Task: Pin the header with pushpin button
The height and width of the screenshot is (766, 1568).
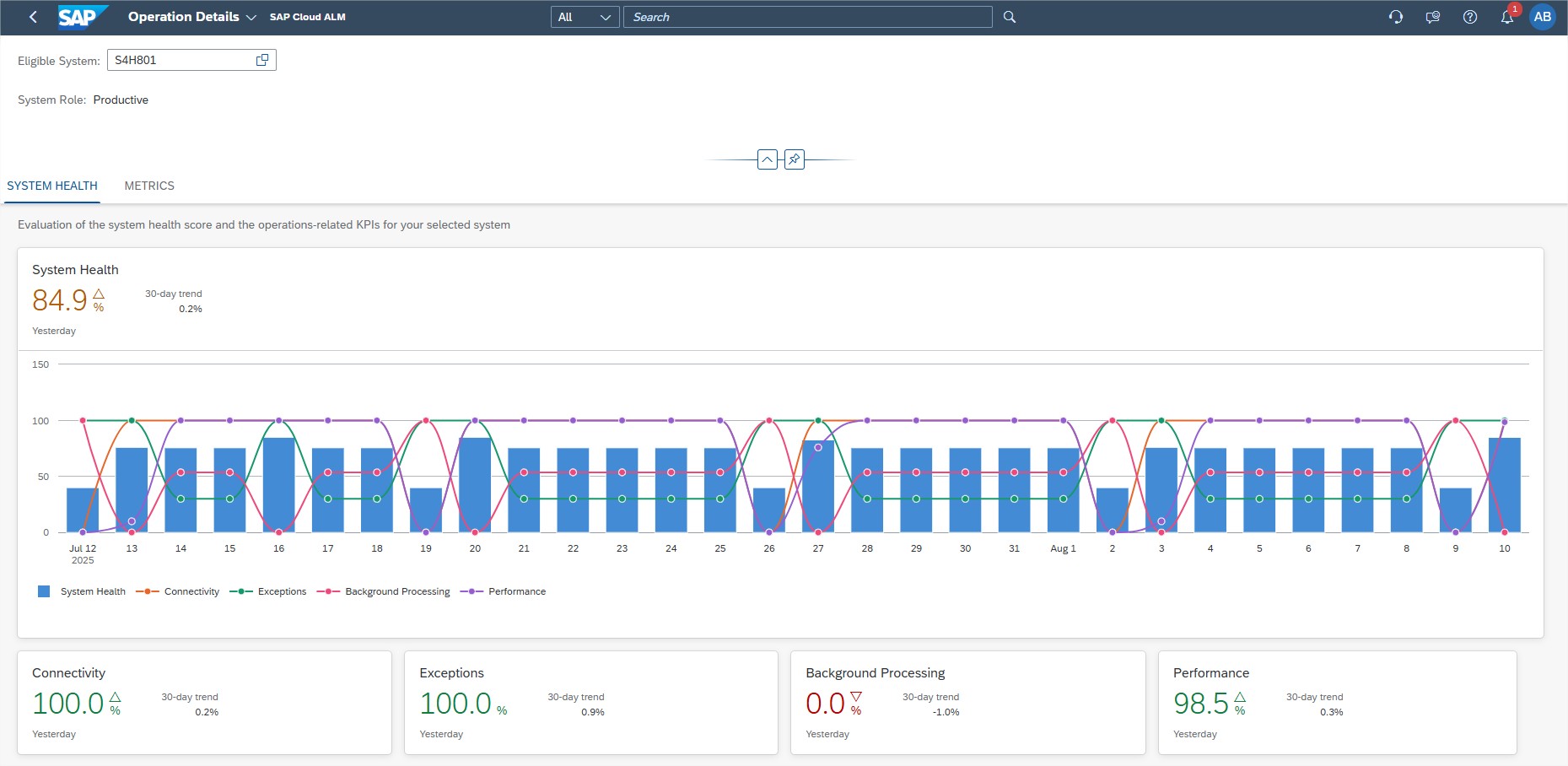Action: pos(795,159)
